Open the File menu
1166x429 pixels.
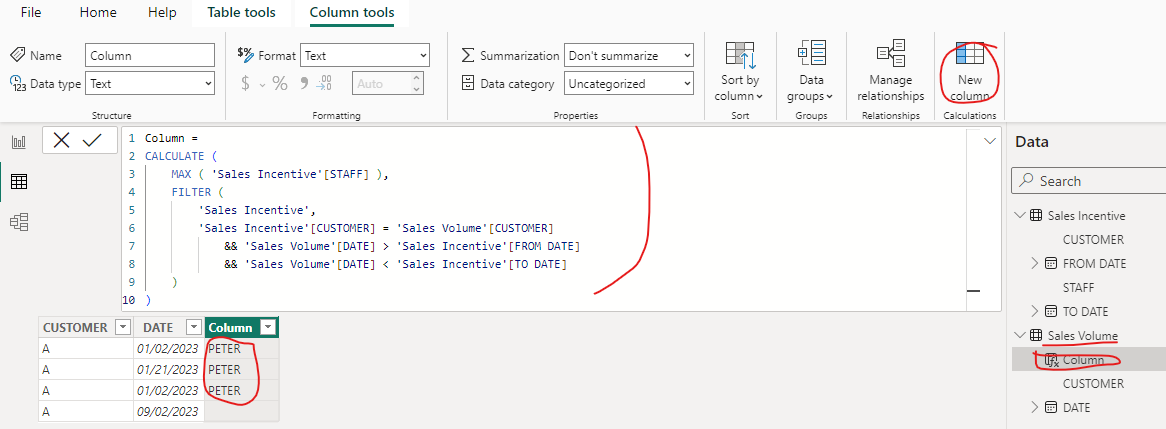click(30, 13)
